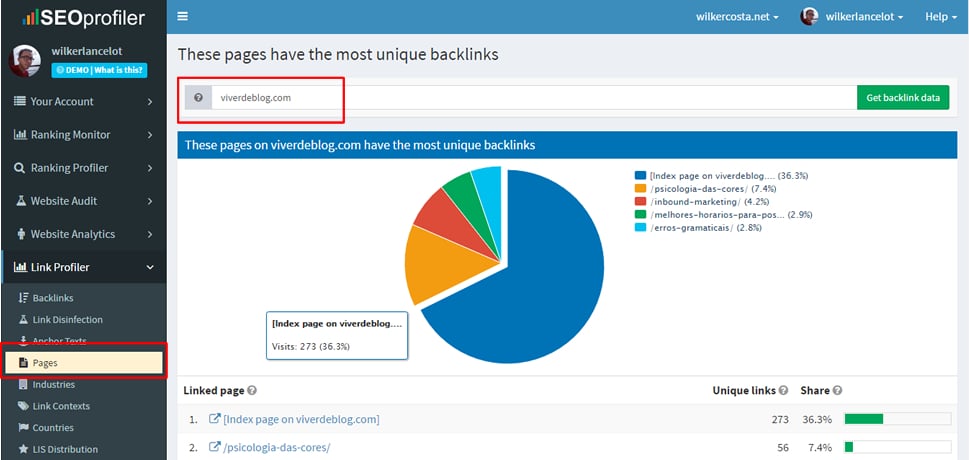The height and width of the screenshot is (460, 969).
Task: Click the Pages document icon
Action: 23,363
